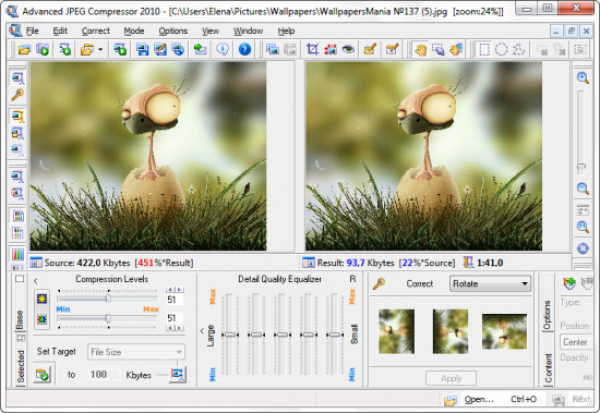Choose the rectangle selection shape icon
The image size is (600, 413).
[484, 49]
